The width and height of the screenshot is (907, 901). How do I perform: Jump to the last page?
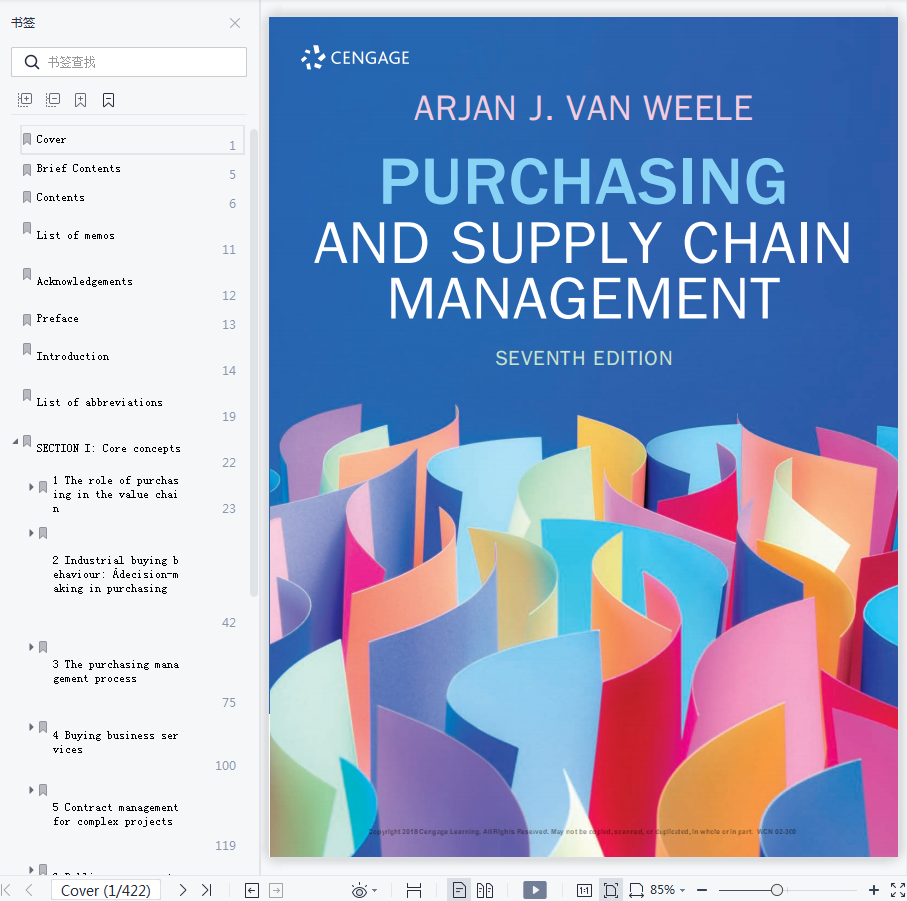(x=207, y=890)
